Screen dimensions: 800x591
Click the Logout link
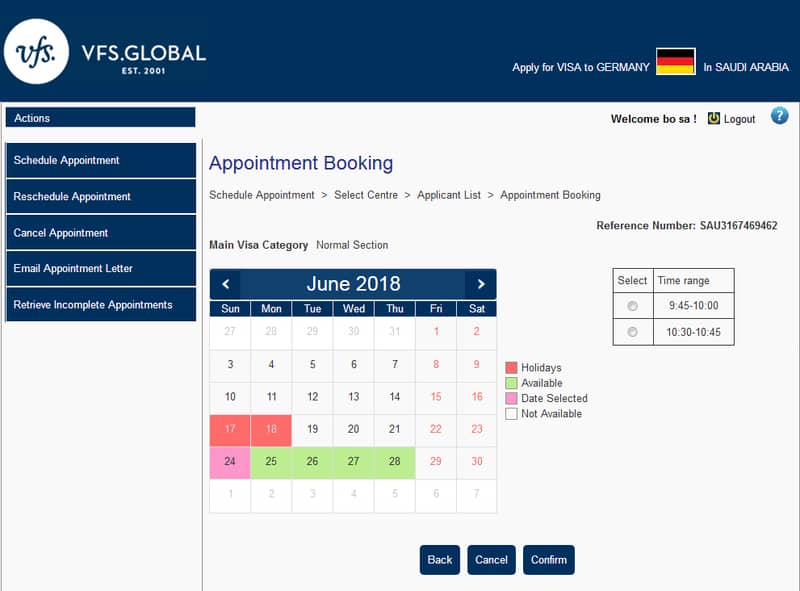pyautogui.click(x=739, y=119)
